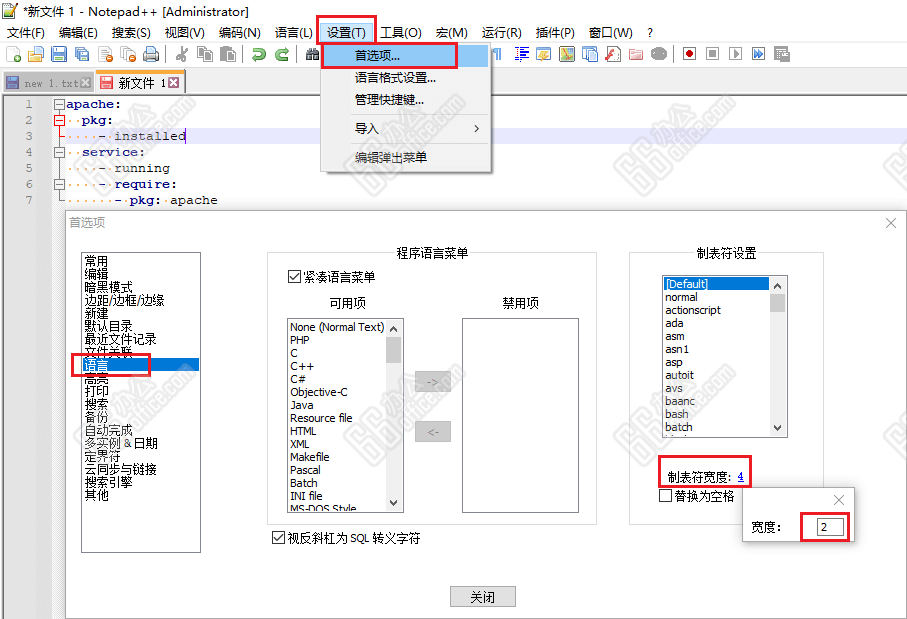
Task: Click the Copy toolbar icon
Action: tap(205, 54)
